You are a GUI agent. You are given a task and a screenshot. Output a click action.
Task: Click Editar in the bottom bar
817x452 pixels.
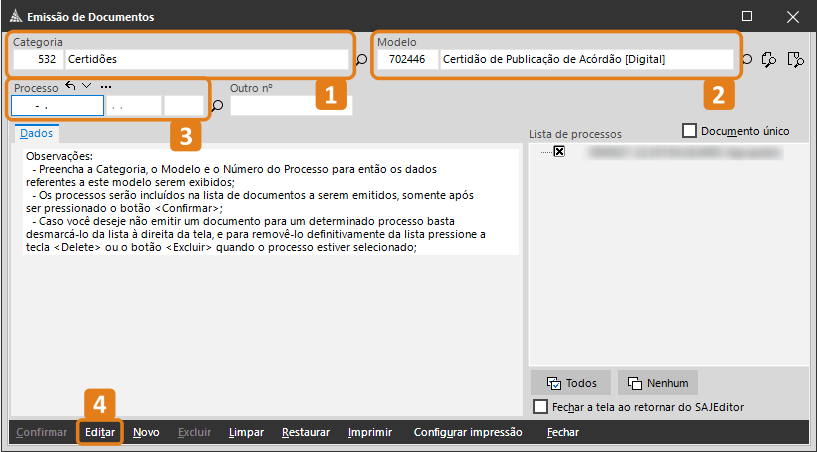click(x=100, y=432)
